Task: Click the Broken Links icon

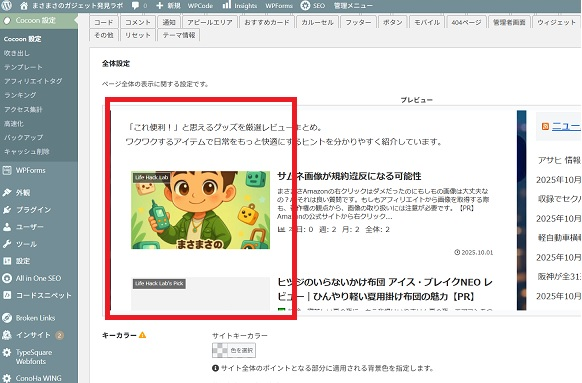Action: point(7,318)
